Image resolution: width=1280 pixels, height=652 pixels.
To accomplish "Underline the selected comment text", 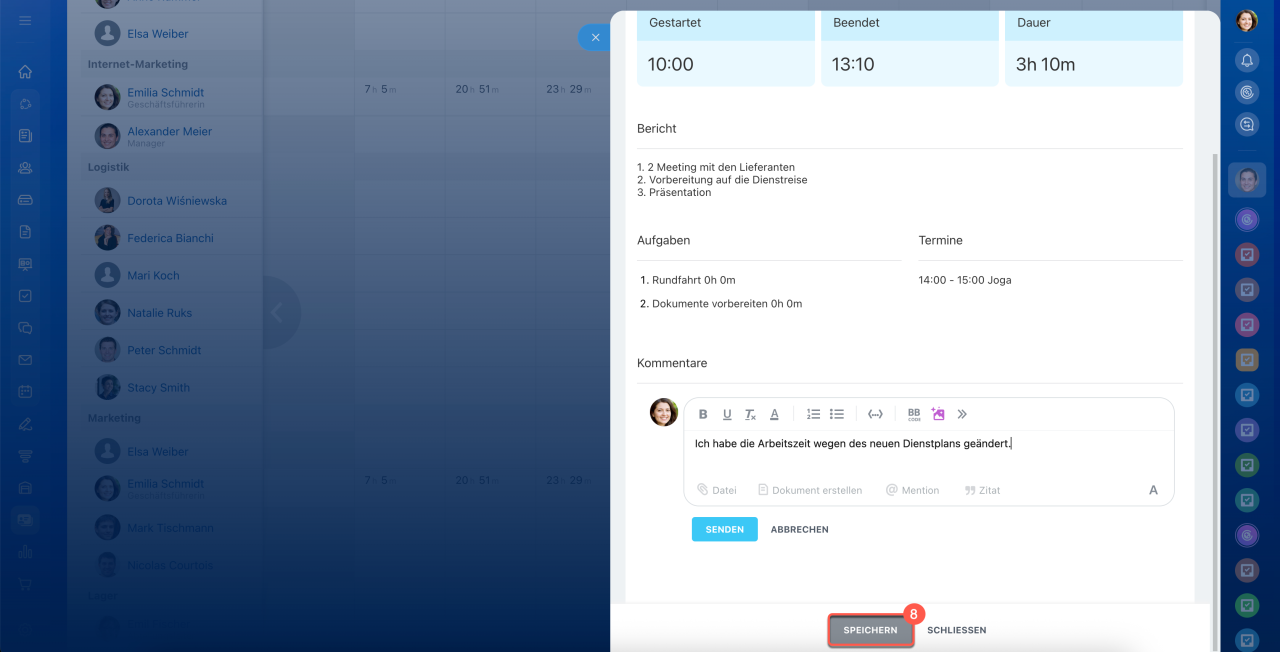I will tap(727, 414).
